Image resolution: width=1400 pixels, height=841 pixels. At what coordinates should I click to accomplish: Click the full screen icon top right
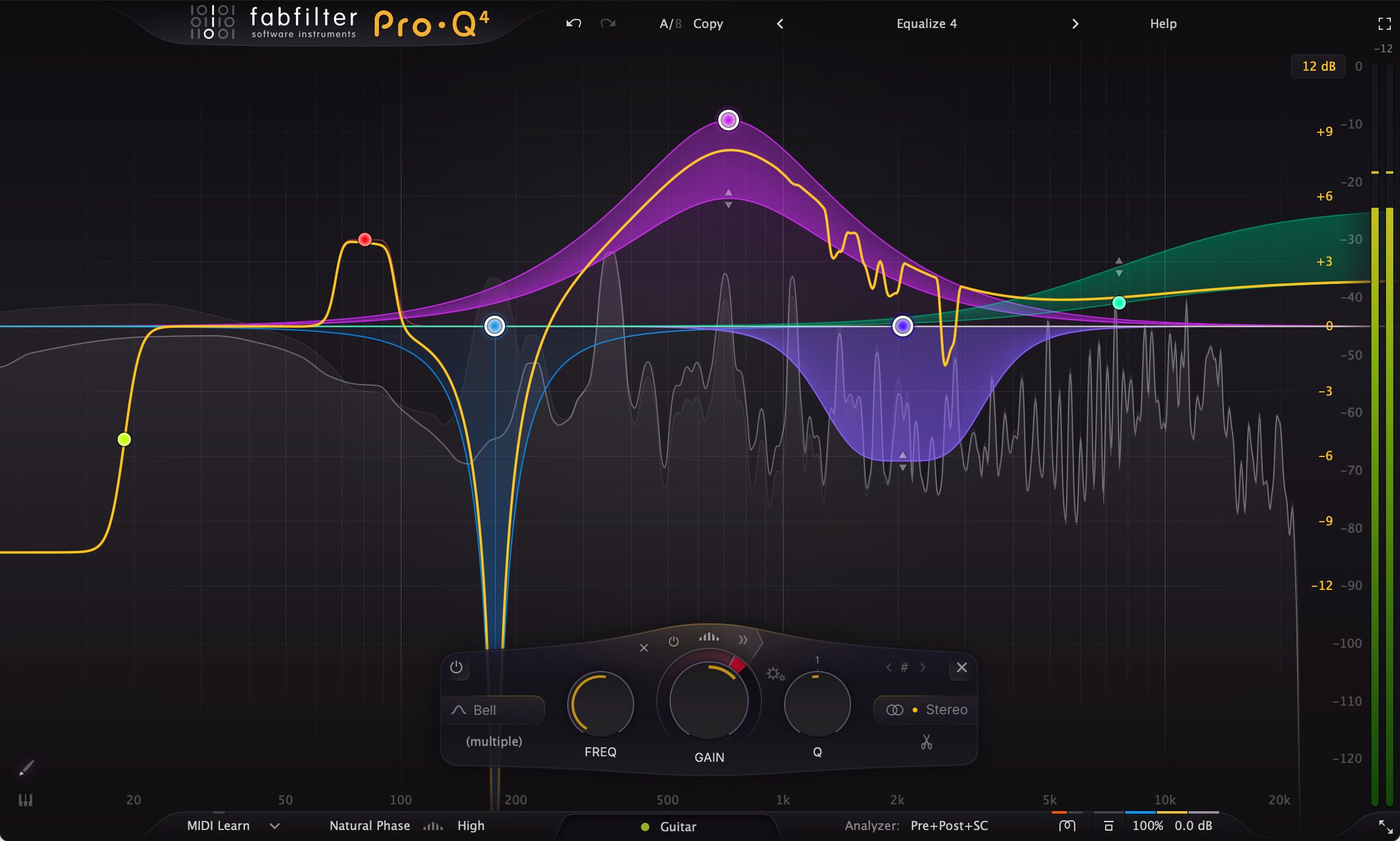[1383, 23]
